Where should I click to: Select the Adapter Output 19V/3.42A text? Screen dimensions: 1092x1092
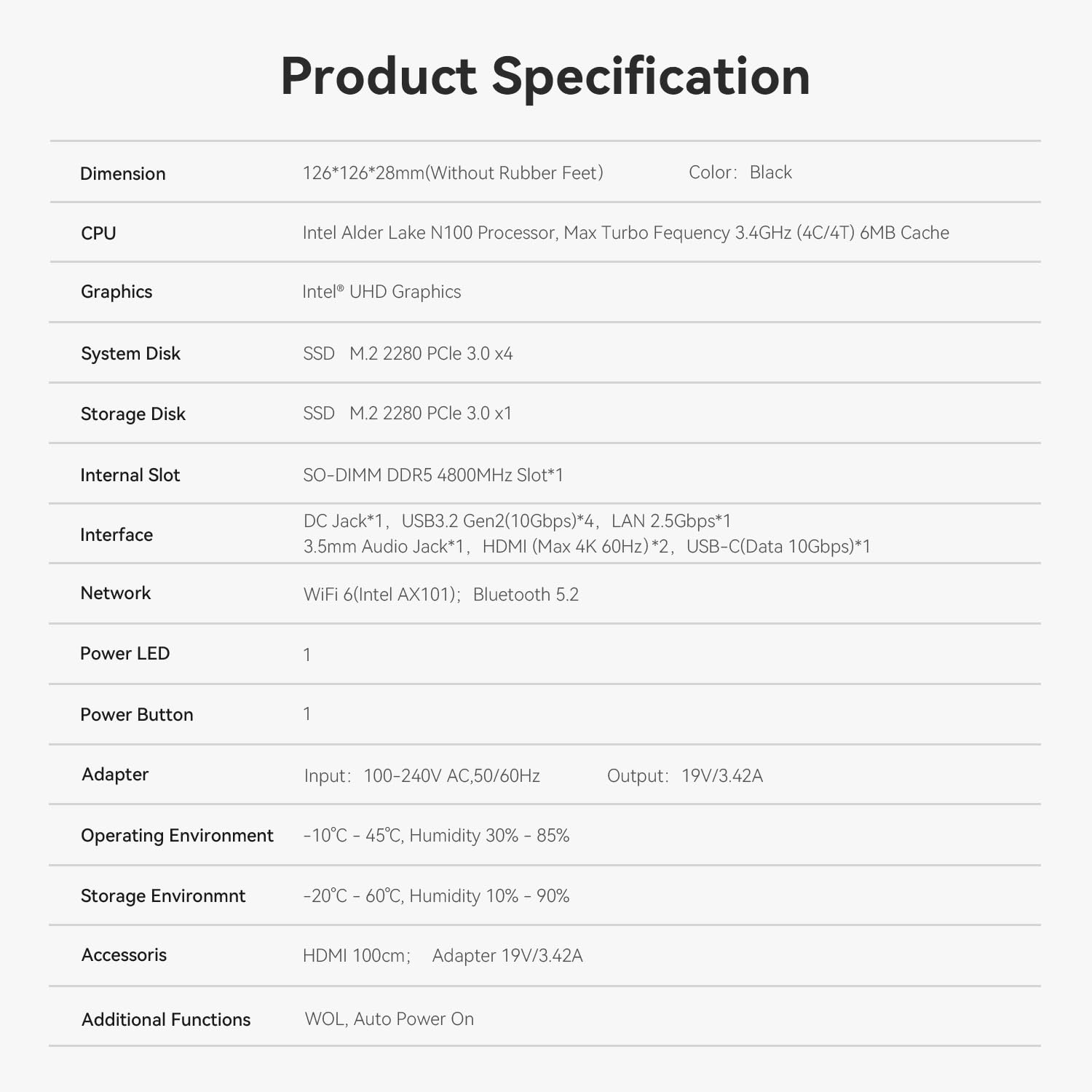point(684,776)
